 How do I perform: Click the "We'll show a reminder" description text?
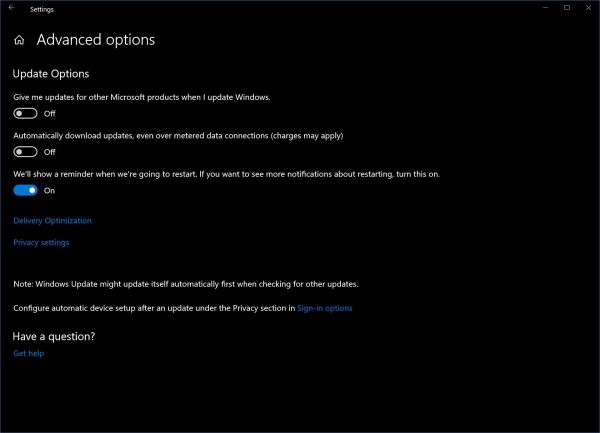pos(226,173)
